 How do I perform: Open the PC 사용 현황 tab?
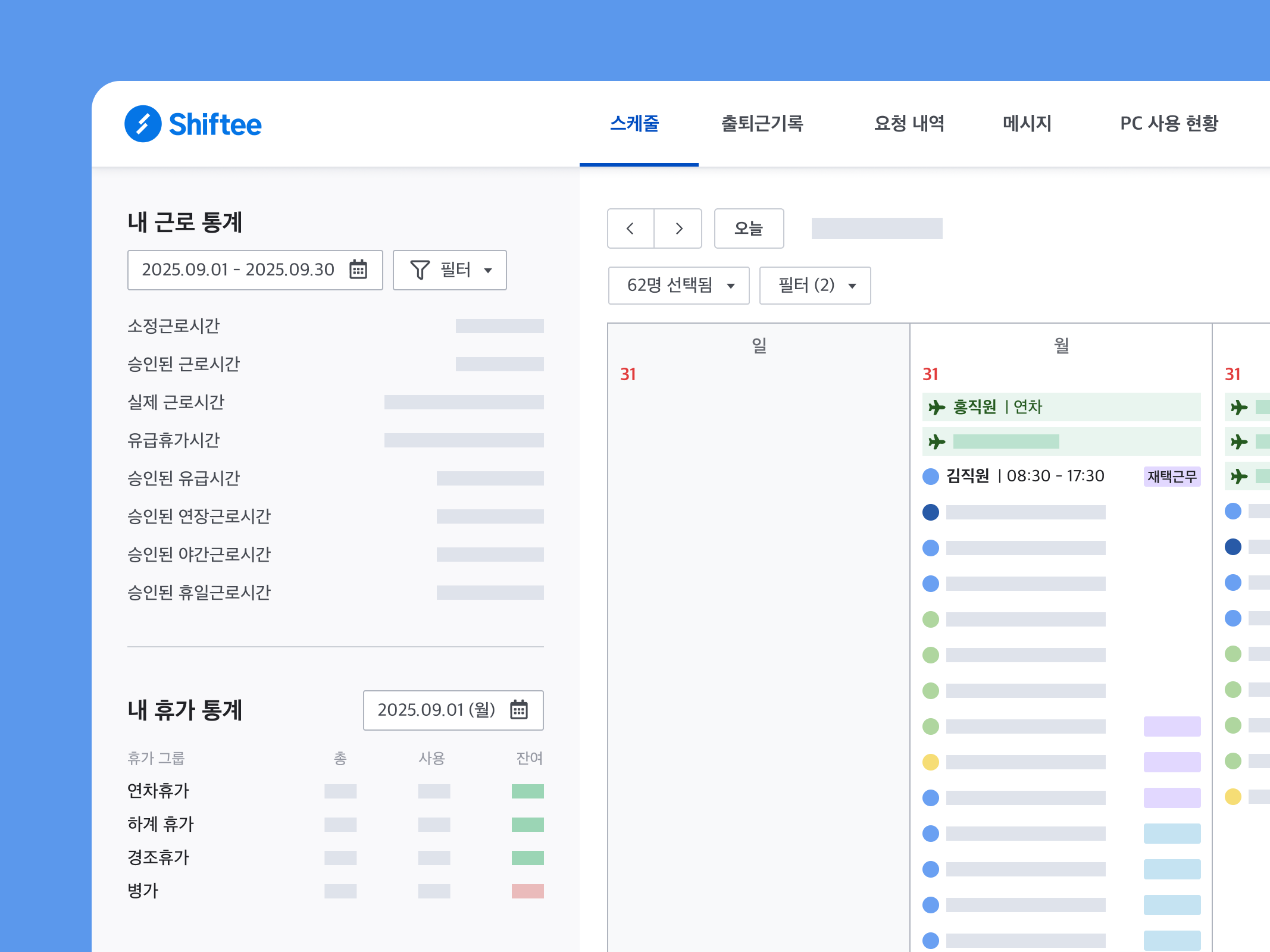coord(1169,124)
